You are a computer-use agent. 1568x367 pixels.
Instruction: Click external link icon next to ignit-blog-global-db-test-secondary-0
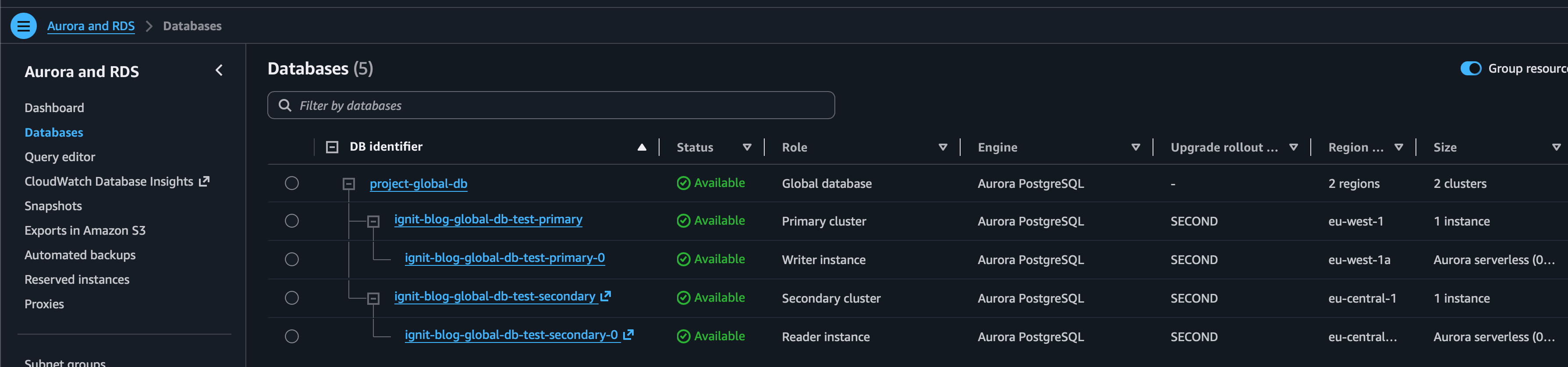(x=628, y=335)
